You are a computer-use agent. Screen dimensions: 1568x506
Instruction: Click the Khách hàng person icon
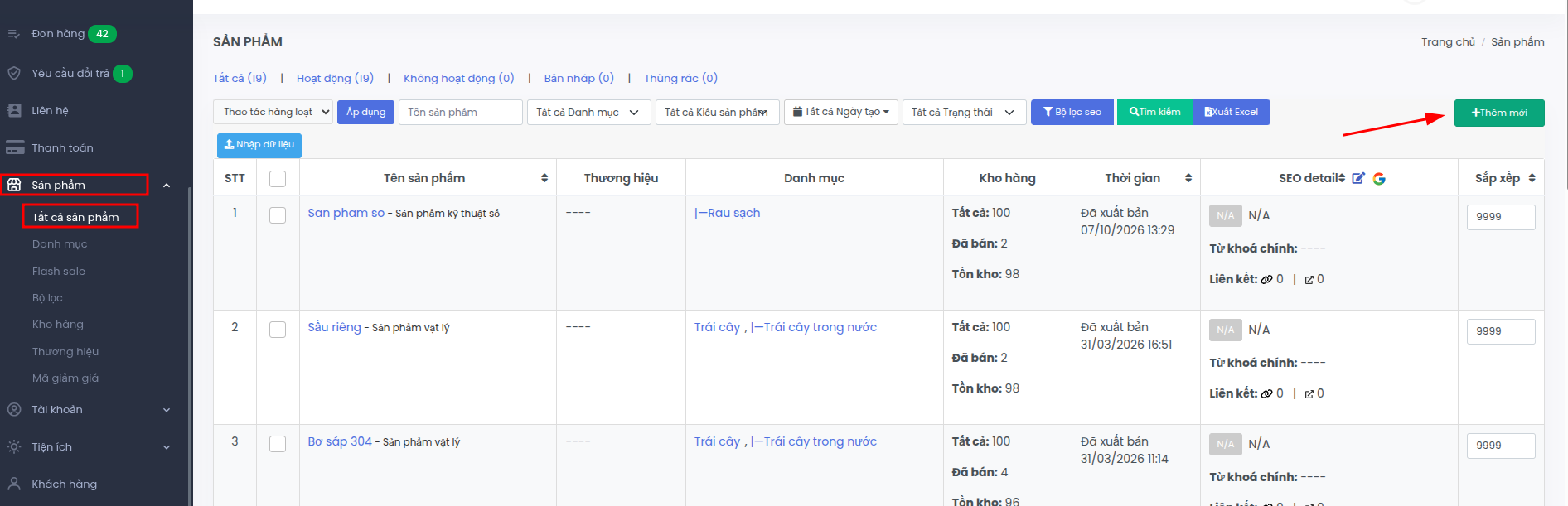coord(14,484)
